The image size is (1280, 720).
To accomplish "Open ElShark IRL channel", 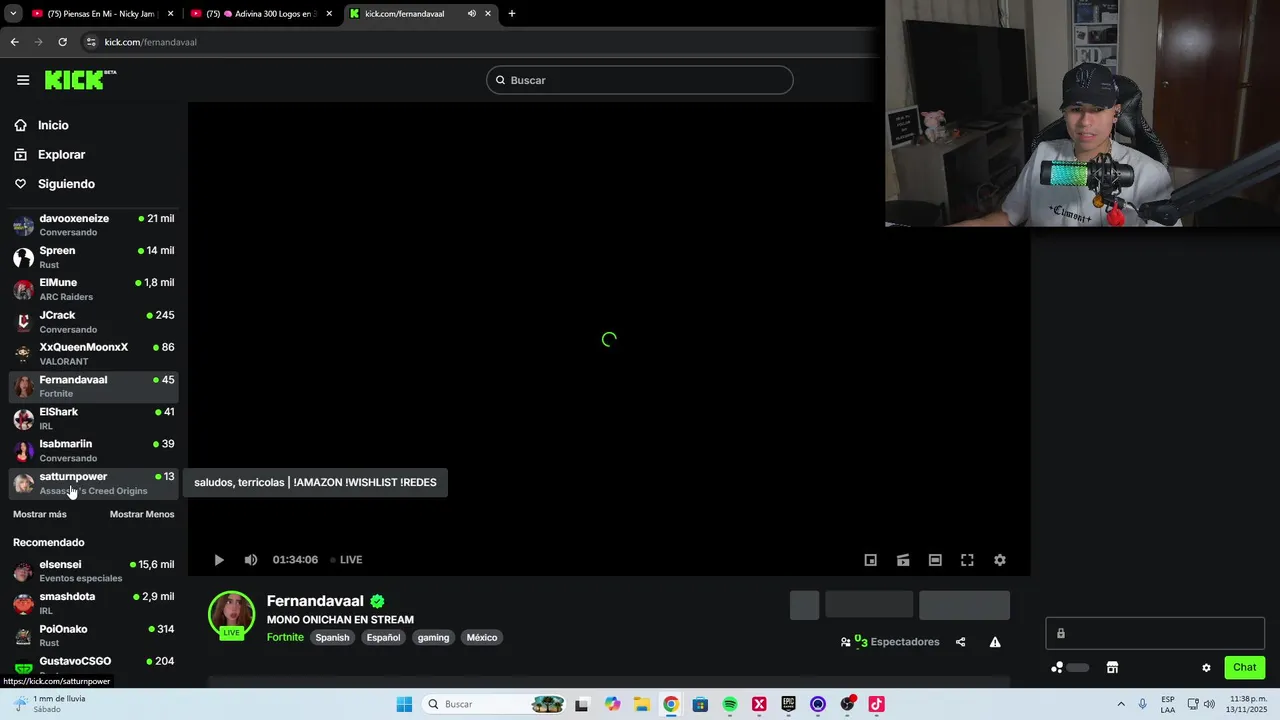I will coord(93,418).
